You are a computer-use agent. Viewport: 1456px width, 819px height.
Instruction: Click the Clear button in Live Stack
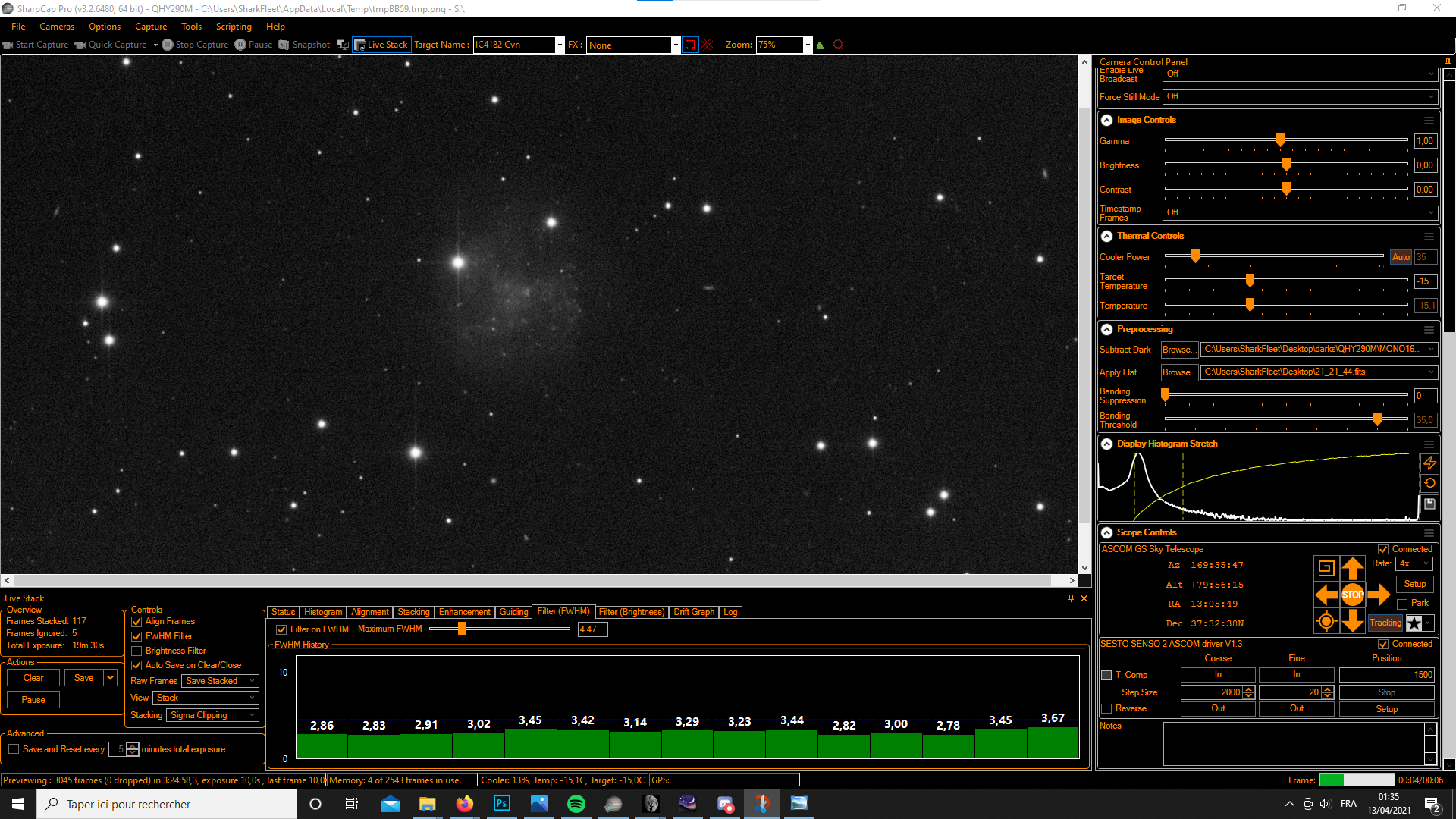click(33, 678)
